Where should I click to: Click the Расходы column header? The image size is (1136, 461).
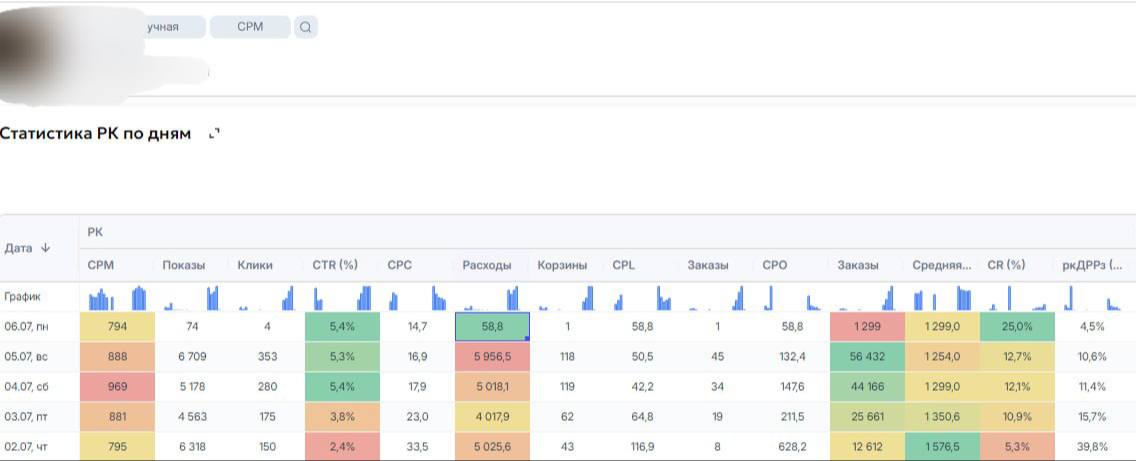(487, 265)
